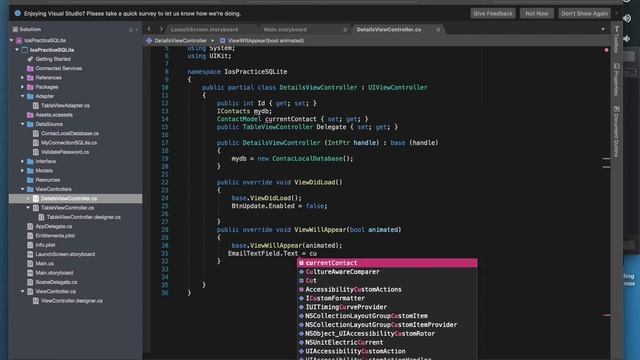Select TableViewAdapter.cs in the solution tree
640x360 pixels.
pyautogui.click(x=65, y=105)
